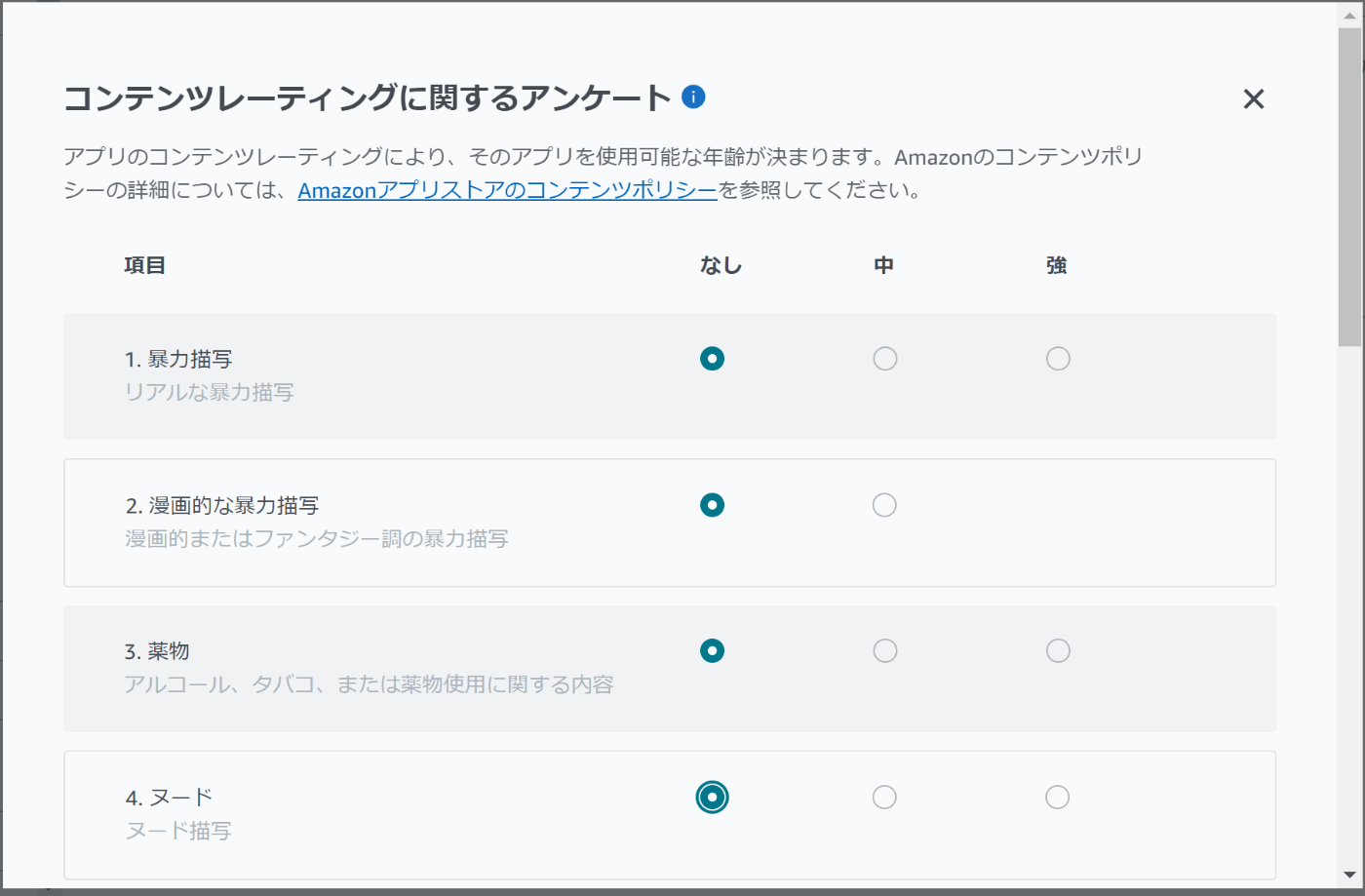1365x896 pixels.
Task: Select なし for ヌード
Action: point(712,797)
